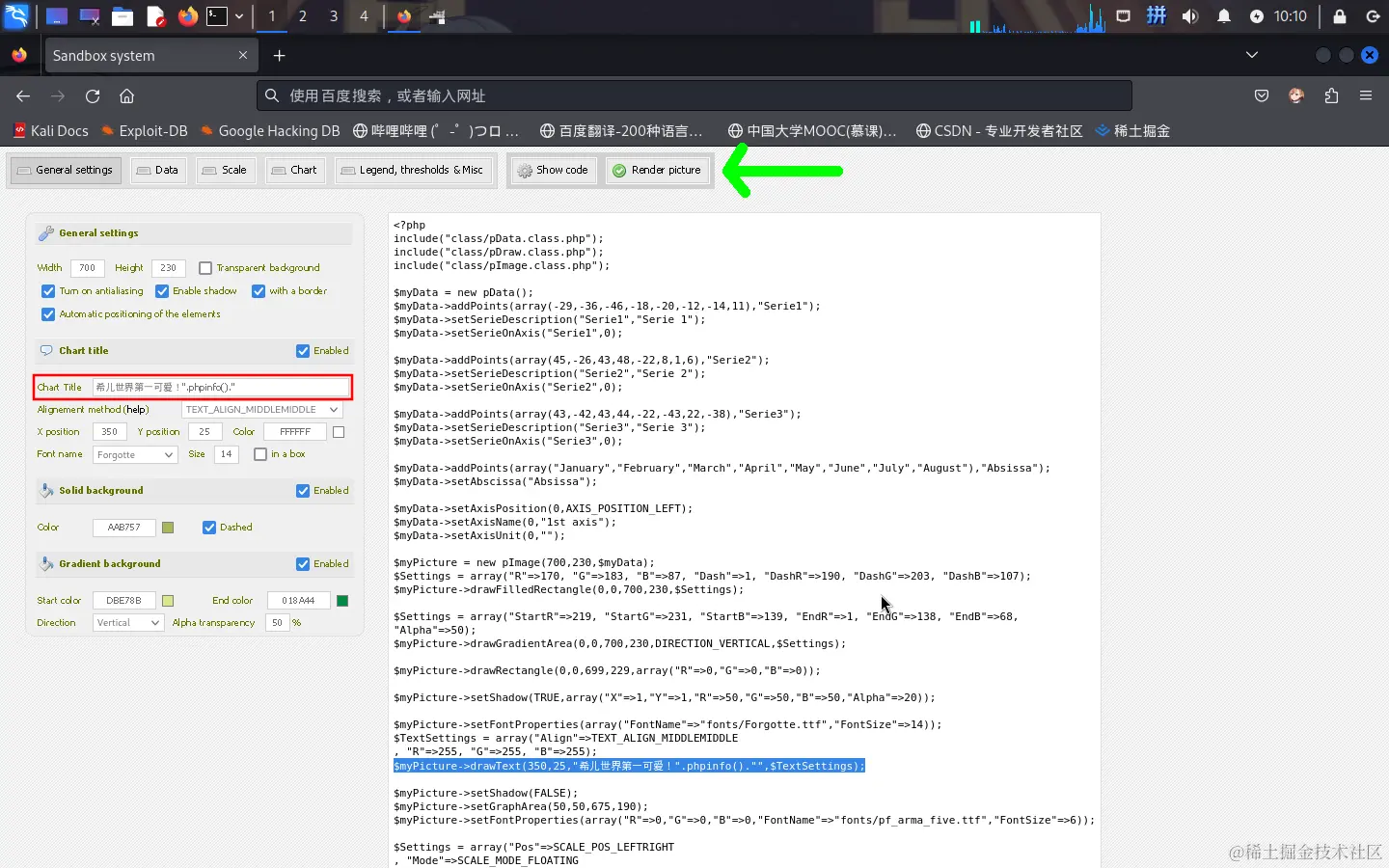
Task: Disable the Enable shadow option
Action: click(162, 291)
